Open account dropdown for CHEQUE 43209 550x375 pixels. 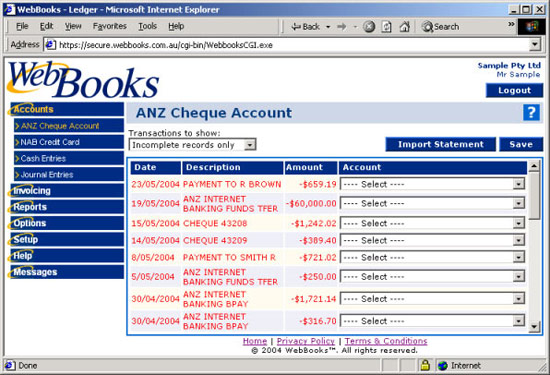pyautogui.click(x=518, y=240)
